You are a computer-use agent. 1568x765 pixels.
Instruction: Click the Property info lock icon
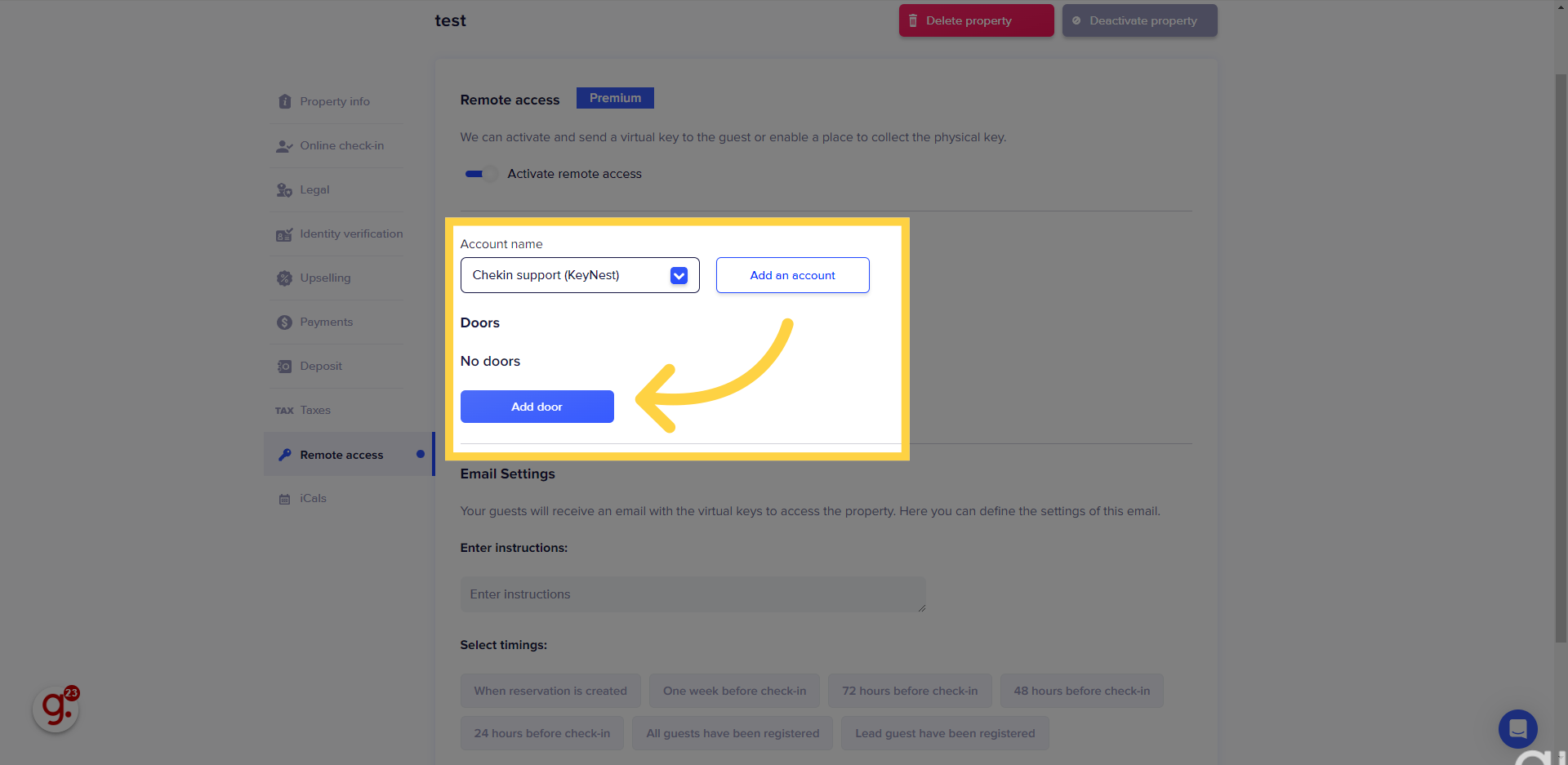click(x=284, y=101)
